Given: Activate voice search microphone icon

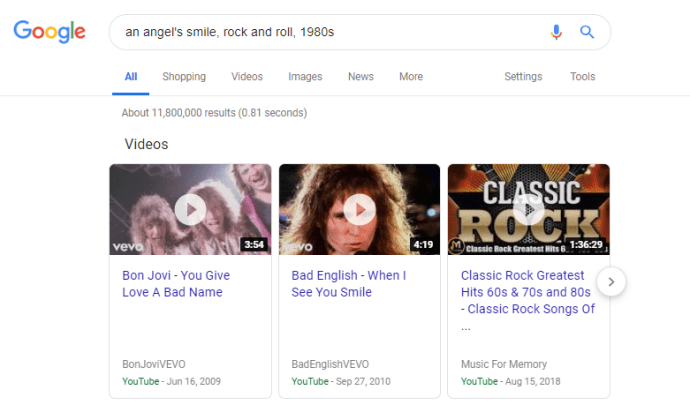Looking at the screenshot, I should 556,32.
